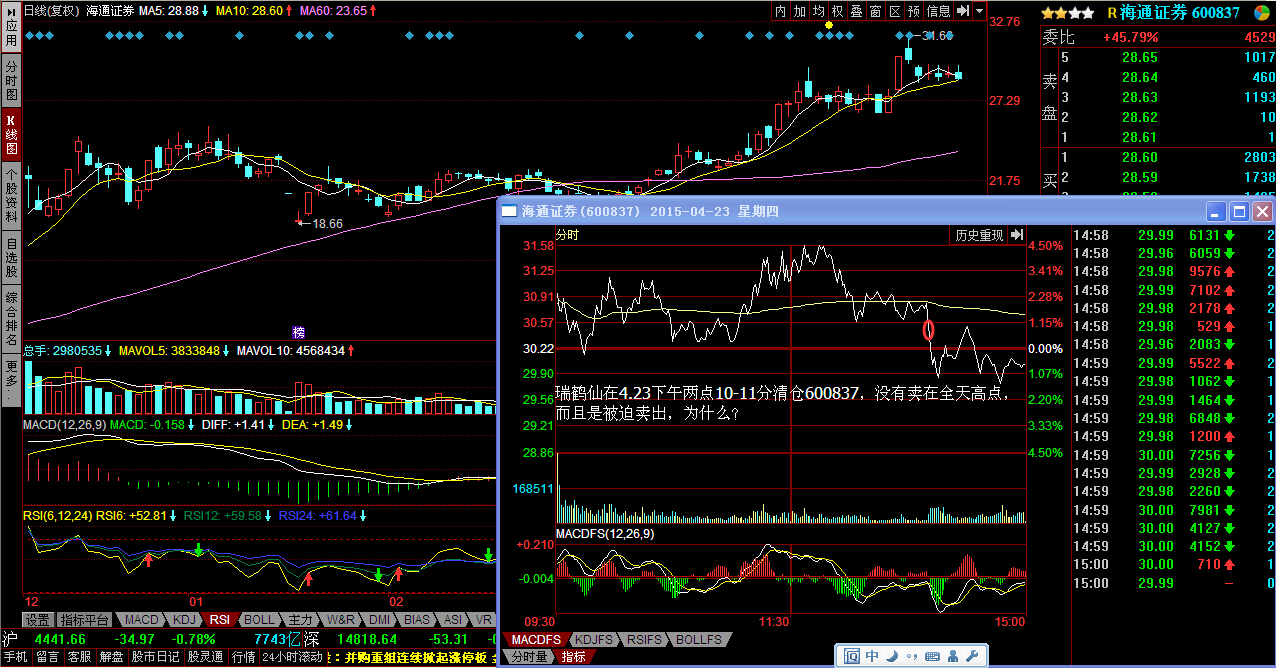Select the RSI indicator tab

point(219,620)
